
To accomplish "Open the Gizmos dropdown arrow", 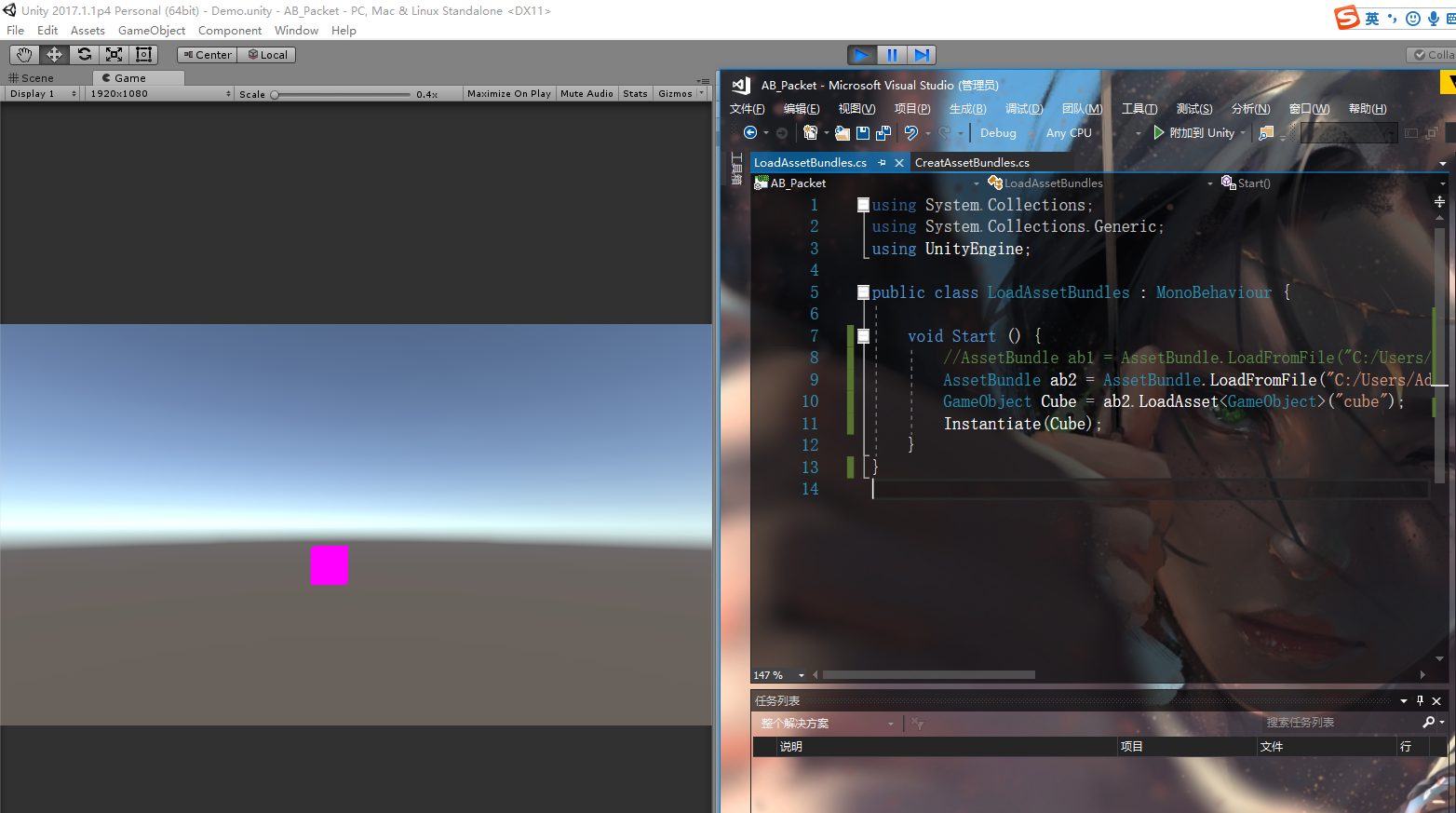I will (x=702, y=94).
